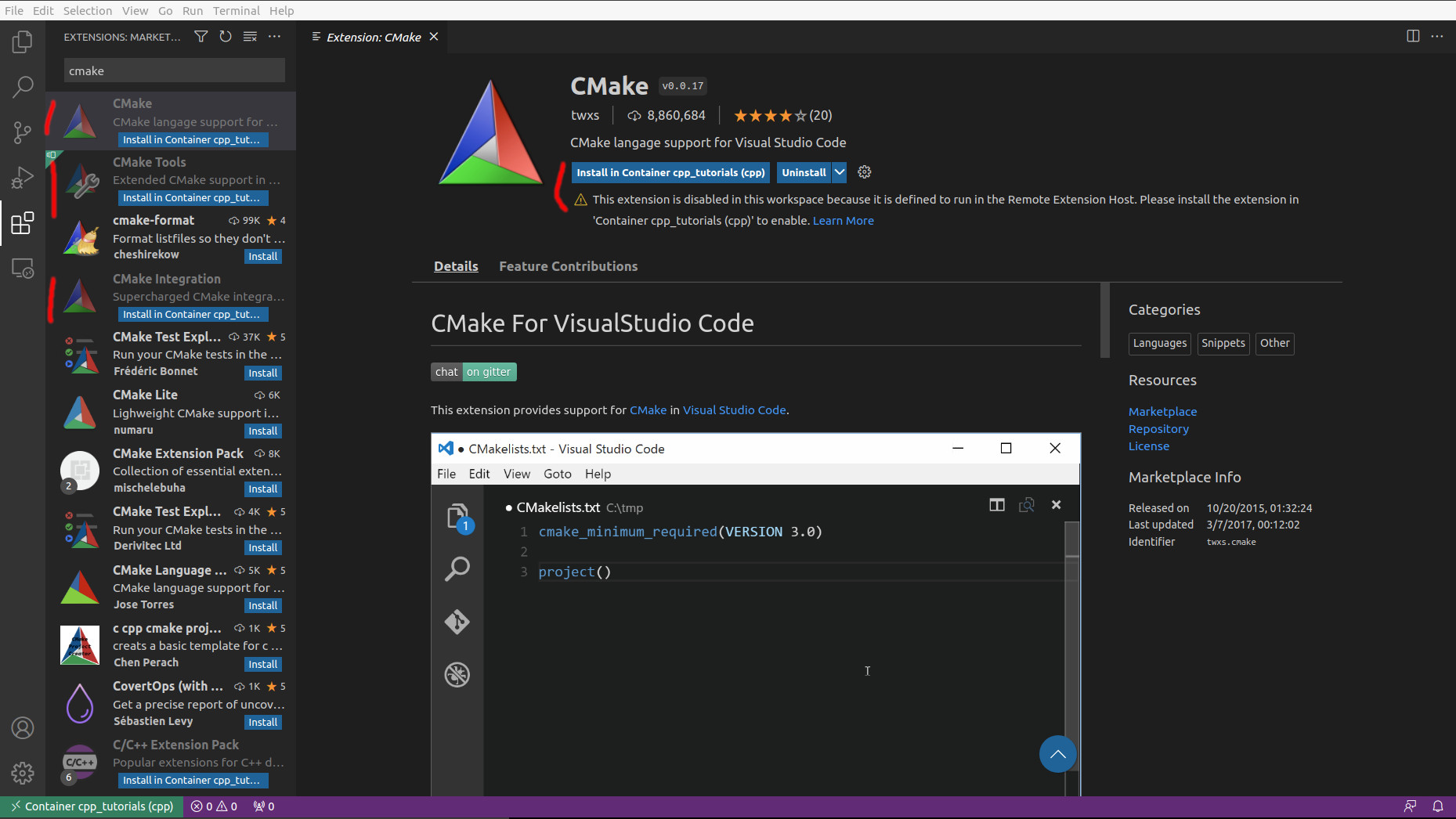Screen dimensions: 1456x819
Task: Click the scroll-to-top round button
Action: pos(1057,754)
